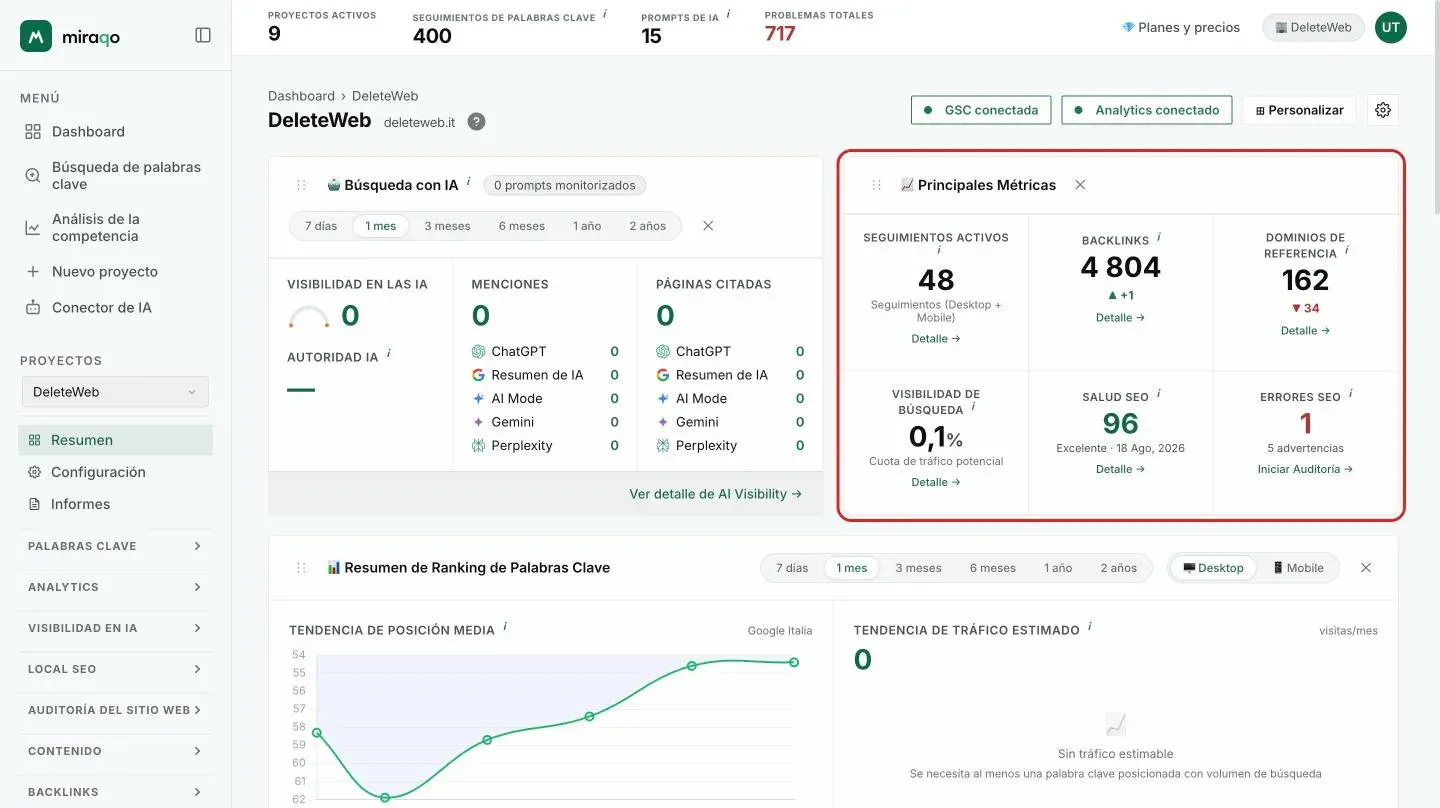The image size is (1440, 808).
Task: Open the UT user avatar menu
Action: [x=1391, y=27]
